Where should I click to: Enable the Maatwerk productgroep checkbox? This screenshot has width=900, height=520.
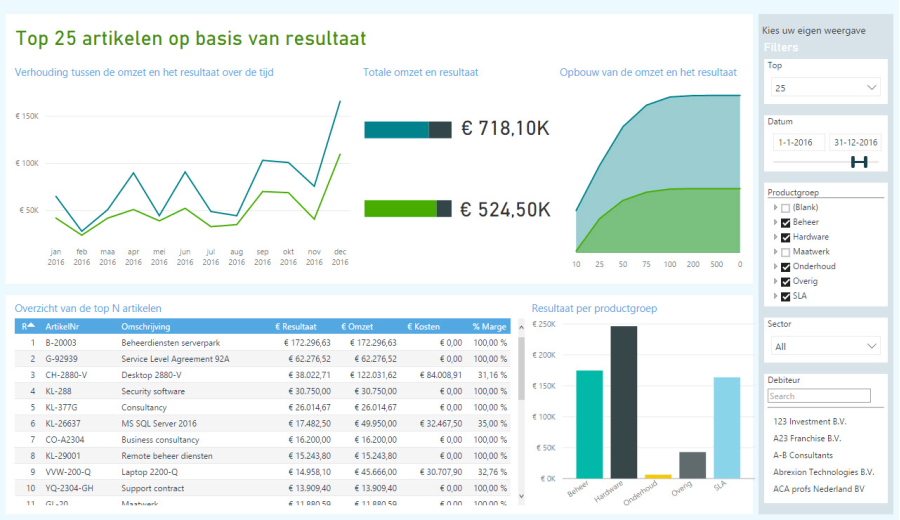pyautogui.click(x=785, y=252)
